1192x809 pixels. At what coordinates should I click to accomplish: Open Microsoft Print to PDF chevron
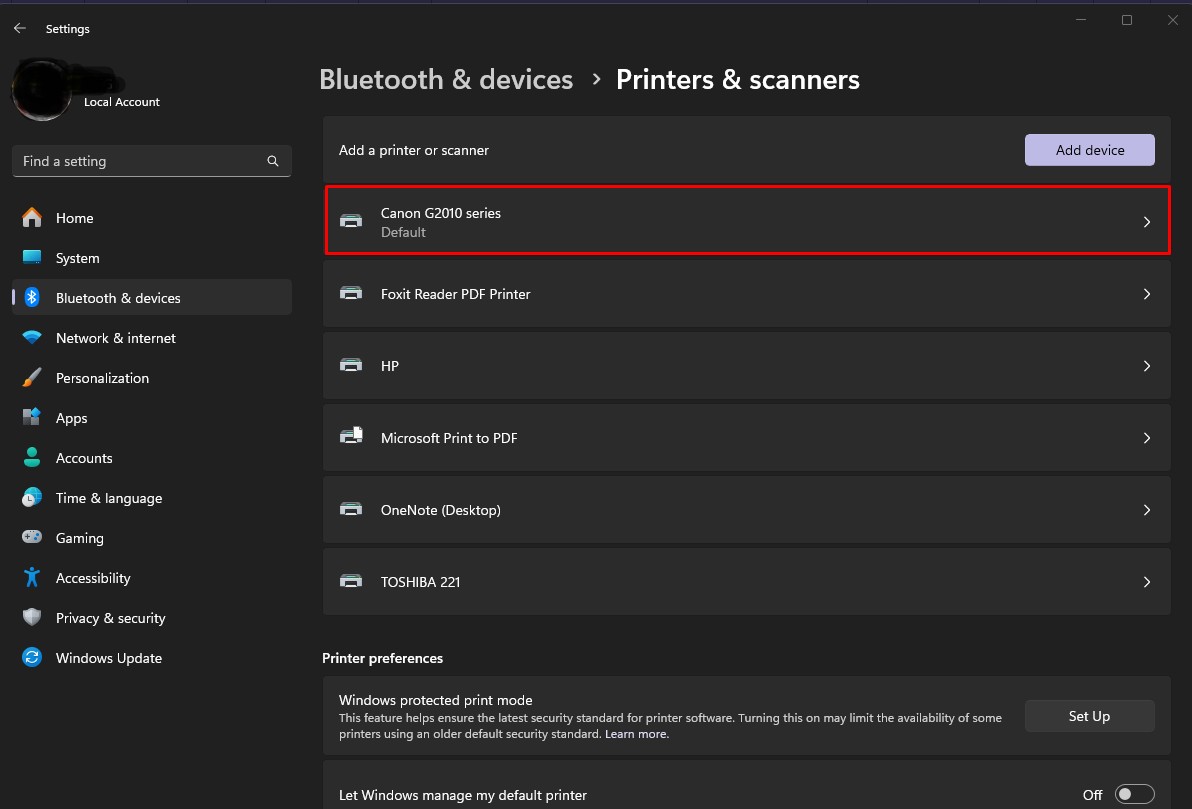coord(1147,438)
